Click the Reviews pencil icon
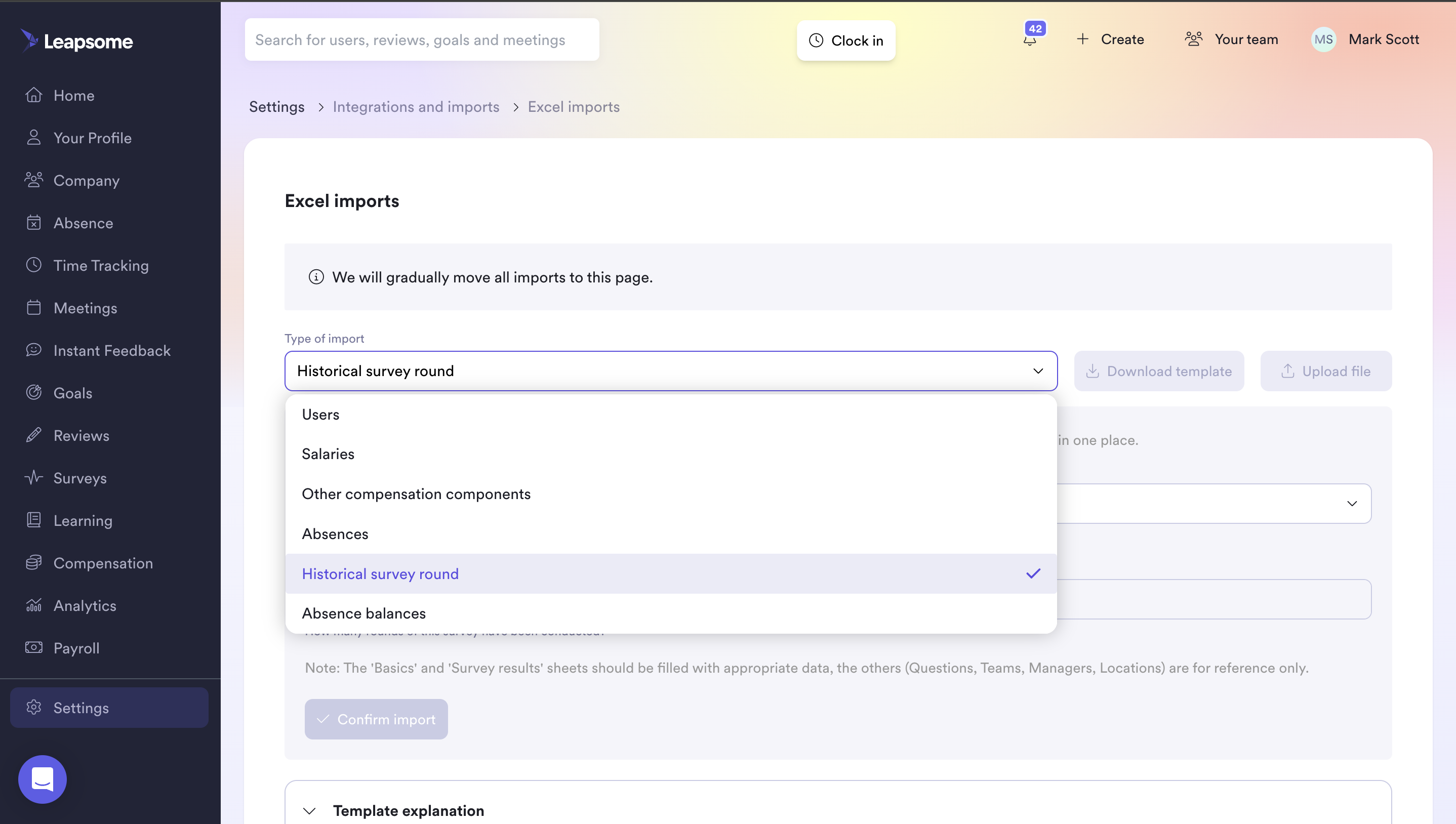The width and height of the screenshot is (1456, 824). coord(34,435)
